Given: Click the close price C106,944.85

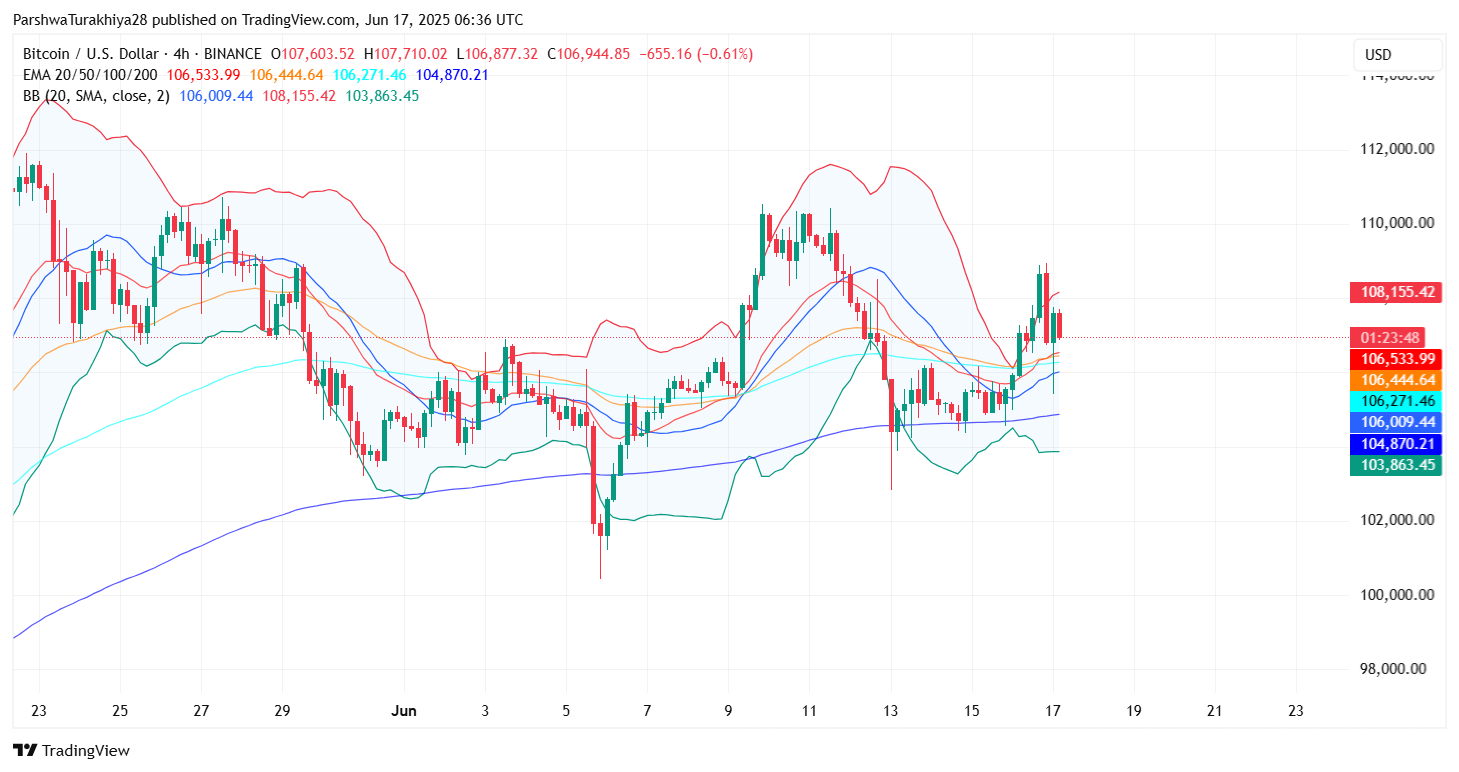Looking at the screenshot, I should point(589,54).
